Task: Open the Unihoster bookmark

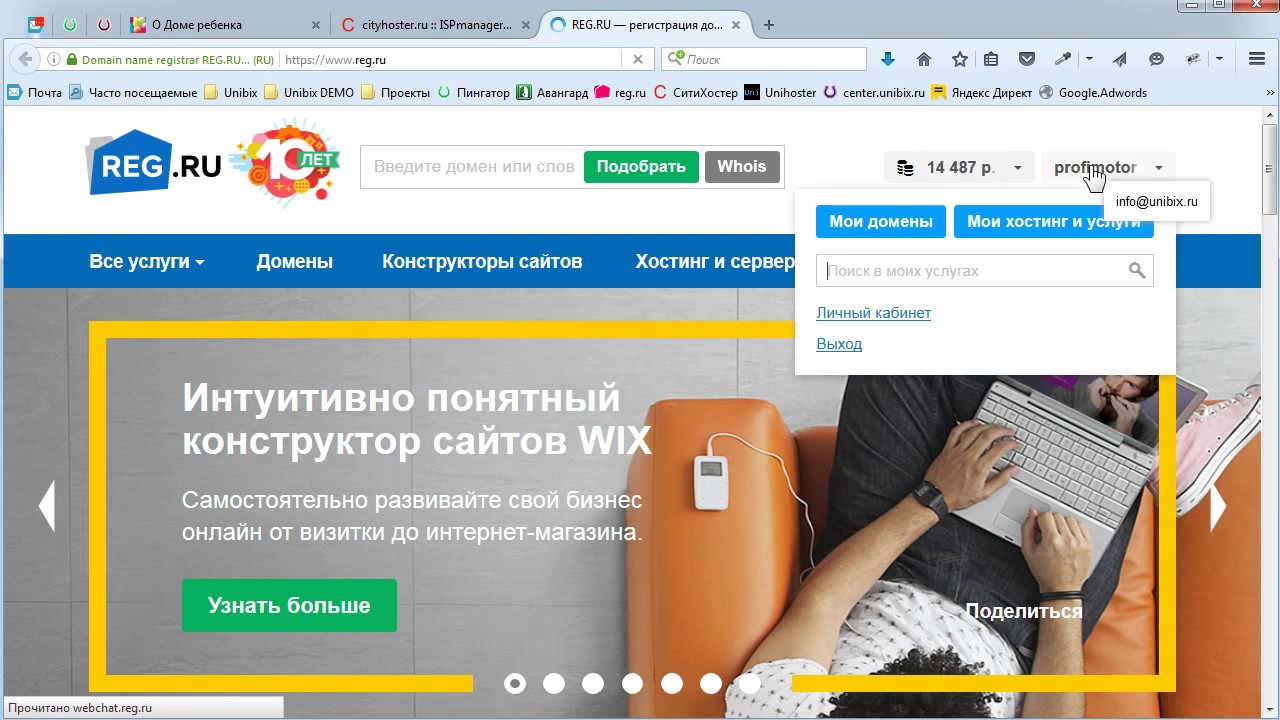Action: pyautogui.click(x=780, y=92)
